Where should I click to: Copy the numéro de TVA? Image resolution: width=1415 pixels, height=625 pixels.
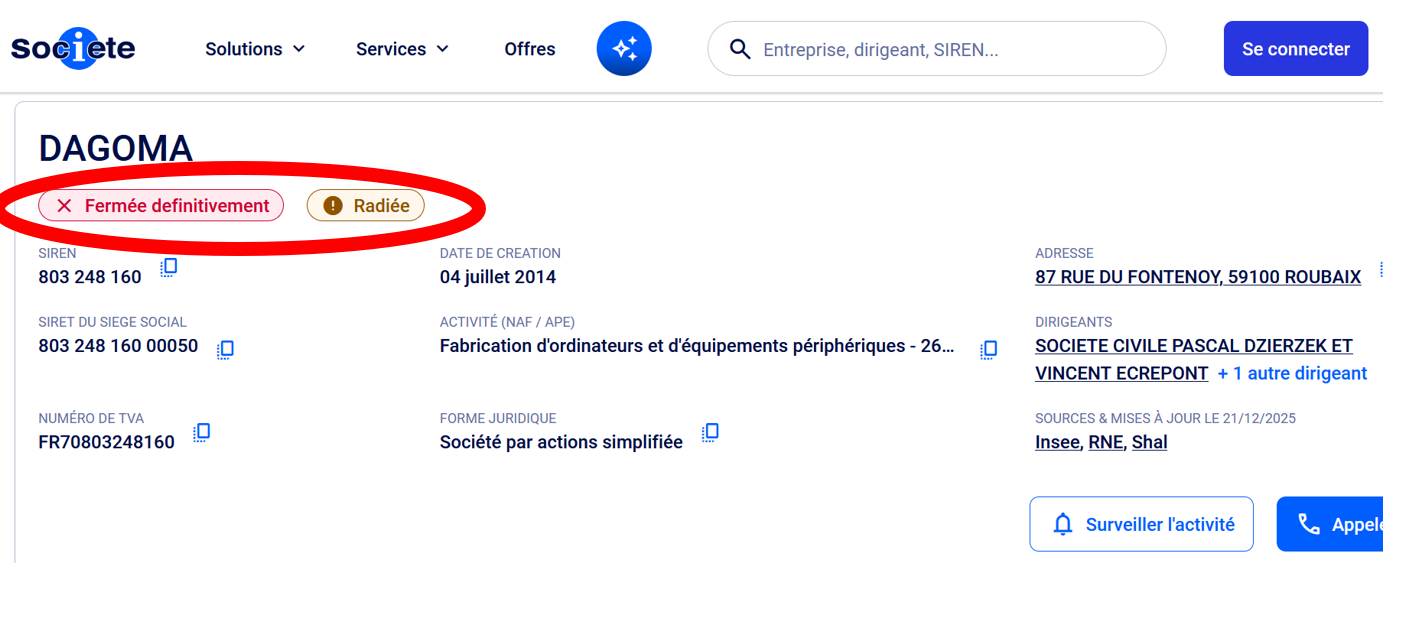coord(202,432)
